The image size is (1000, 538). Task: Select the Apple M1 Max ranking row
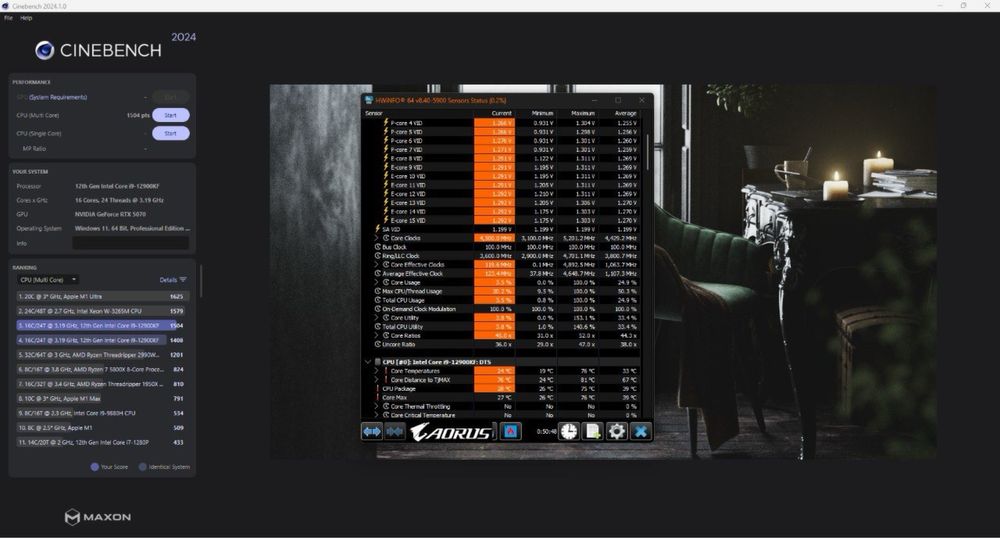click(x=101, y=398)
